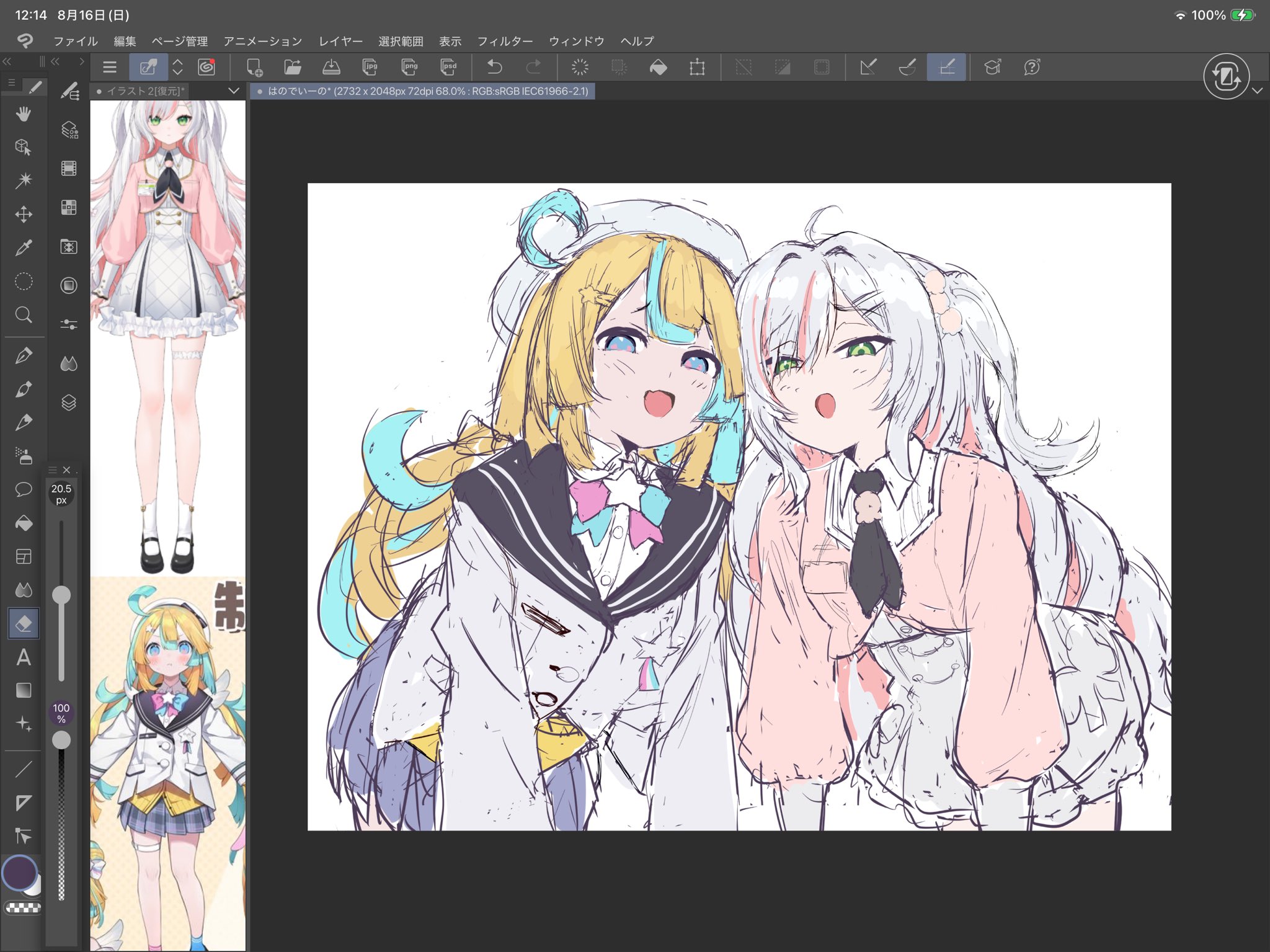Image resolution: width=1270 pixels, height=952 pixels.
Task: Open a file via folder icon
Action: pos(293,67)
